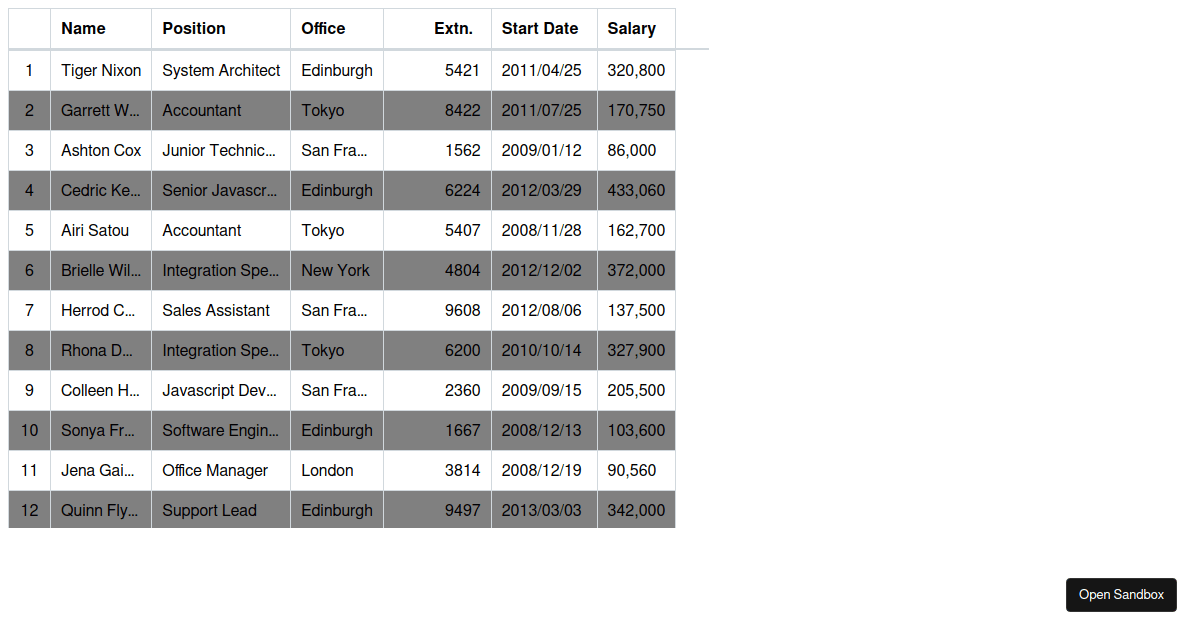Click the Salary column header
1200x630 pixels.
636,28
